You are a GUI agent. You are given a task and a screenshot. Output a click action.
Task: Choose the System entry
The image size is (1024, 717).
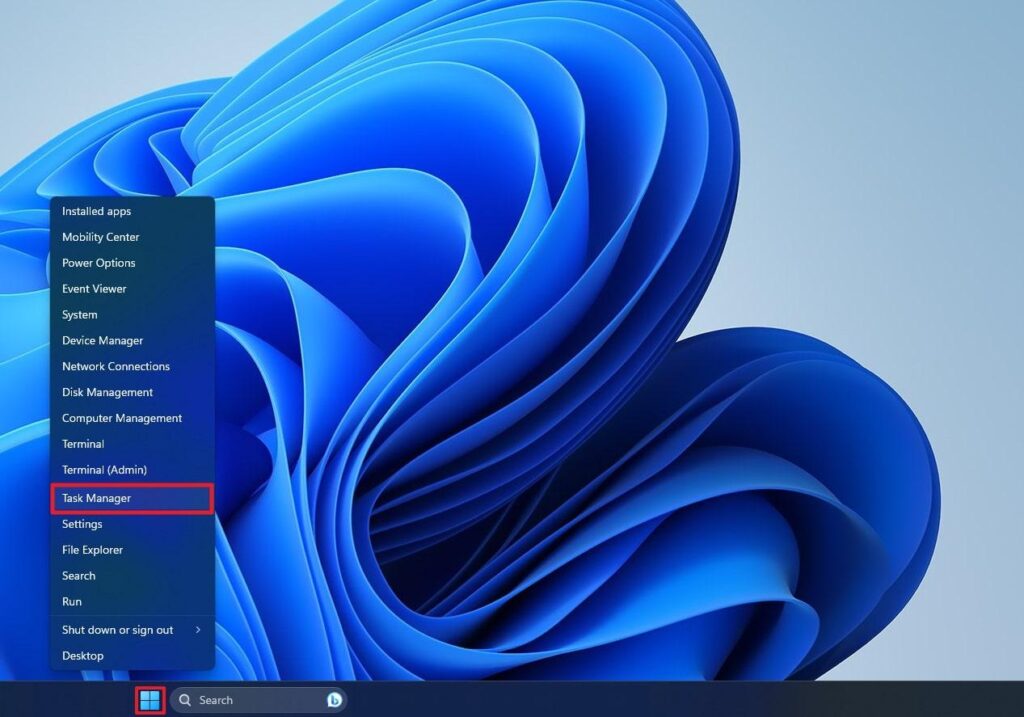[x=133, y=315]
